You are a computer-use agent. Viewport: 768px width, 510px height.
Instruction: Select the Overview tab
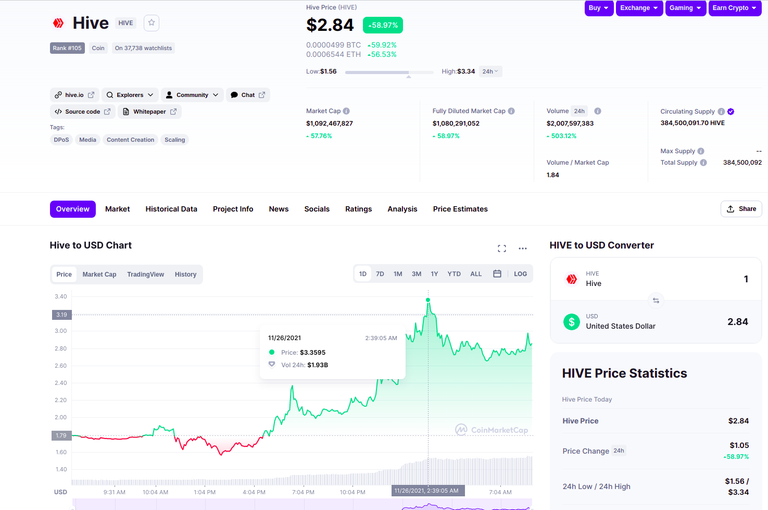[72, 209]
